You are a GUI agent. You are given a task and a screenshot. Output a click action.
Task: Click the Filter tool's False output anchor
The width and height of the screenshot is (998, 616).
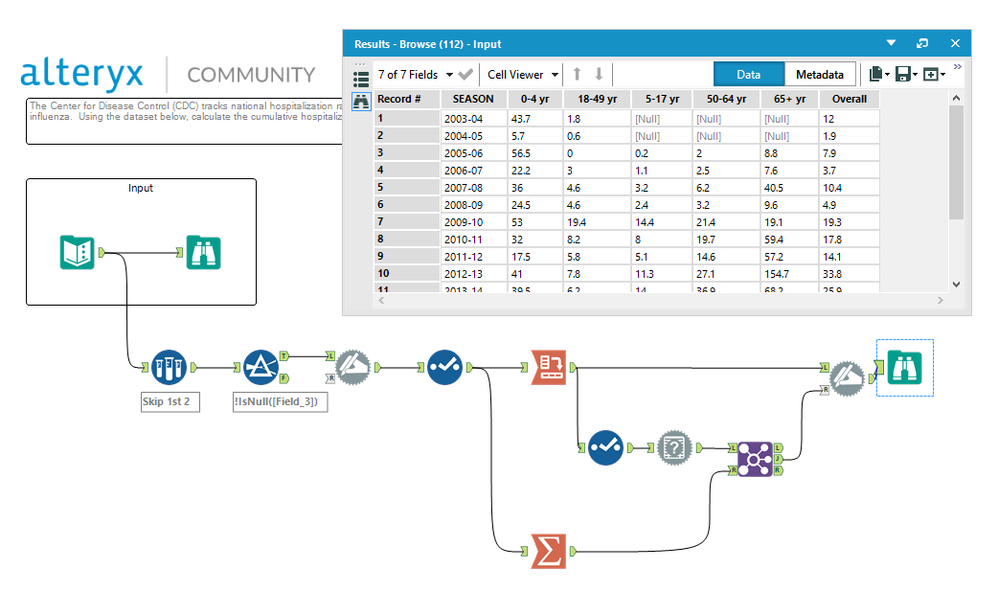(x=285, y=379)
